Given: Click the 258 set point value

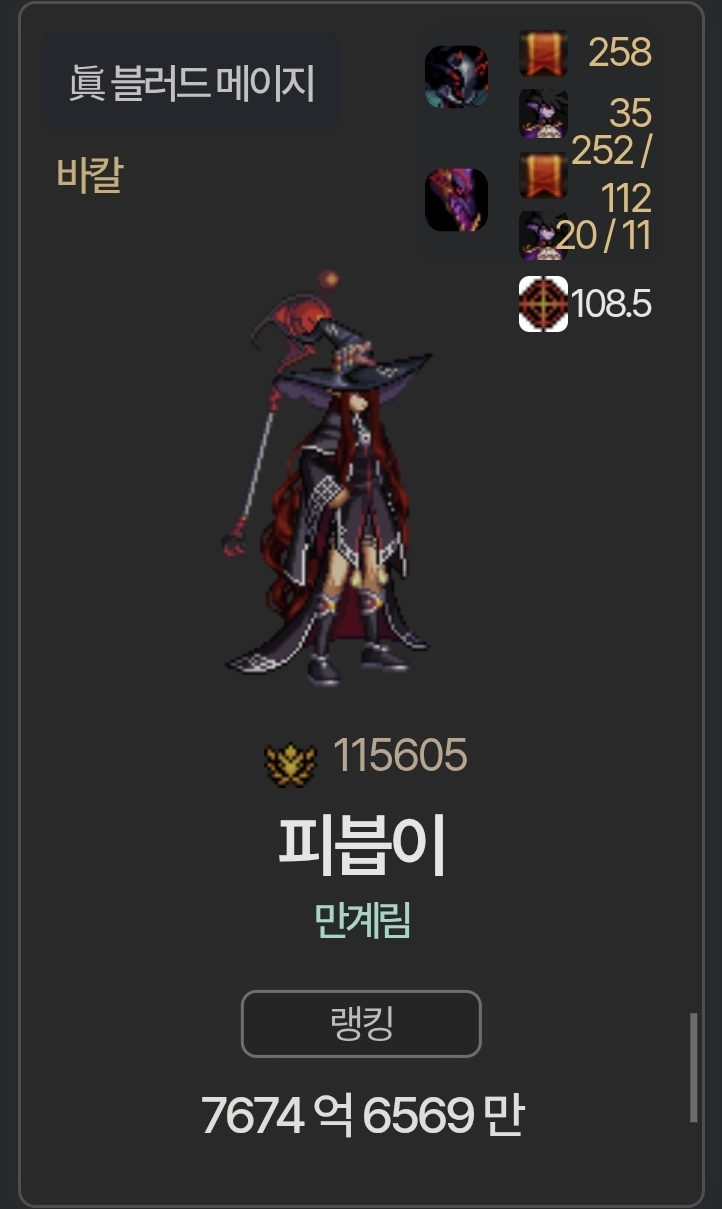Looking at the screenshot, I should coord(620,52).
